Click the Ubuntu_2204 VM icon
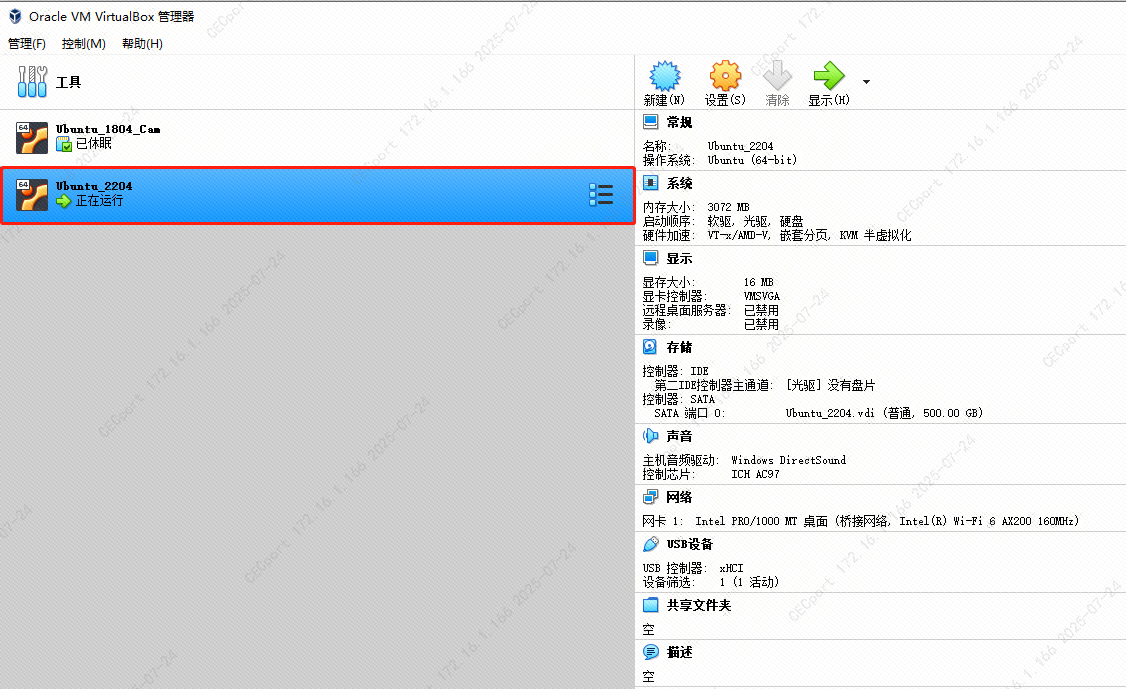 [x=32, y=195]
